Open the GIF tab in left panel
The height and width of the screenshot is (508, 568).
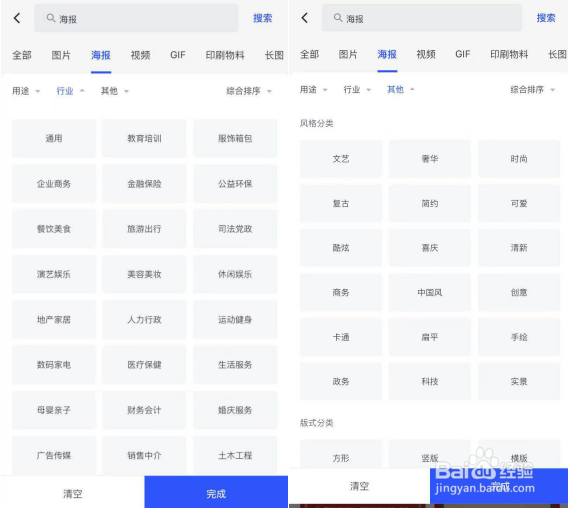tap(178, 55)
